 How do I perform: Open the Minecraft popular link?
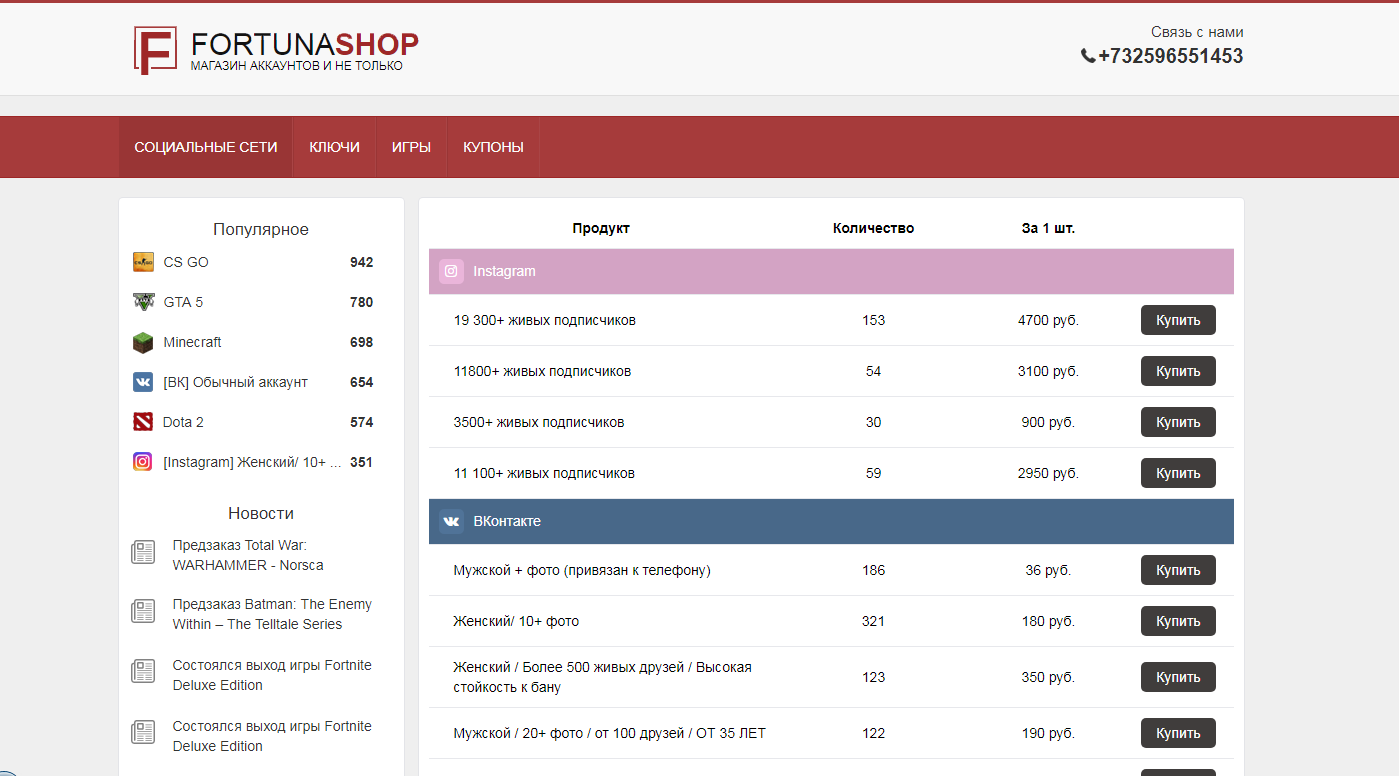[x=192, y=342]
